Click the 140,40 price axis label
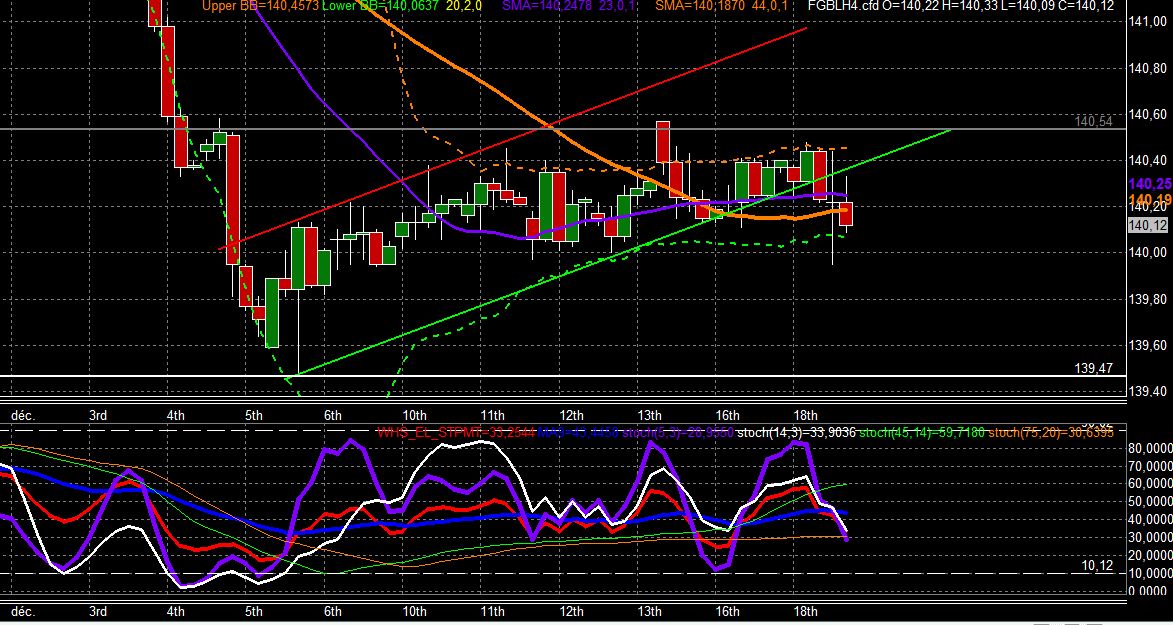The width and height of the screenshot is (1173, 625). tap(1148, 160)
